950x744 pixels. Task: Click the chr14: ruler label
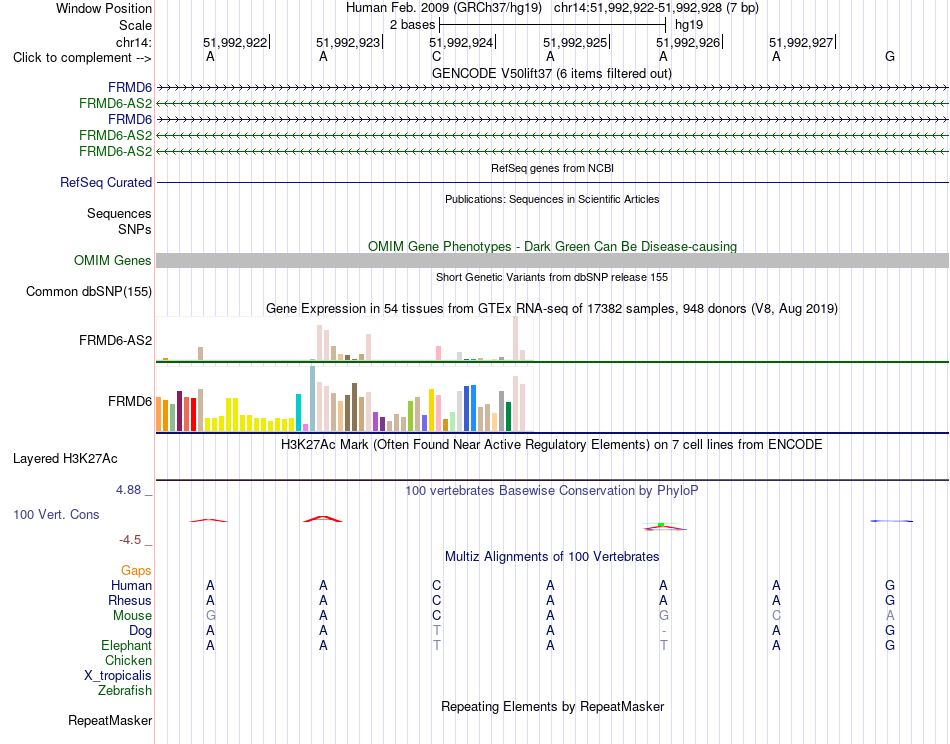pos(133,42)
